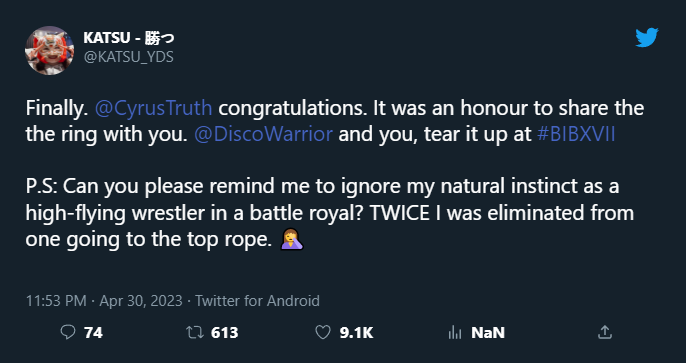Click the NaN views count
The height and width of the screenshot is (363, 686).
click(488, 333)
